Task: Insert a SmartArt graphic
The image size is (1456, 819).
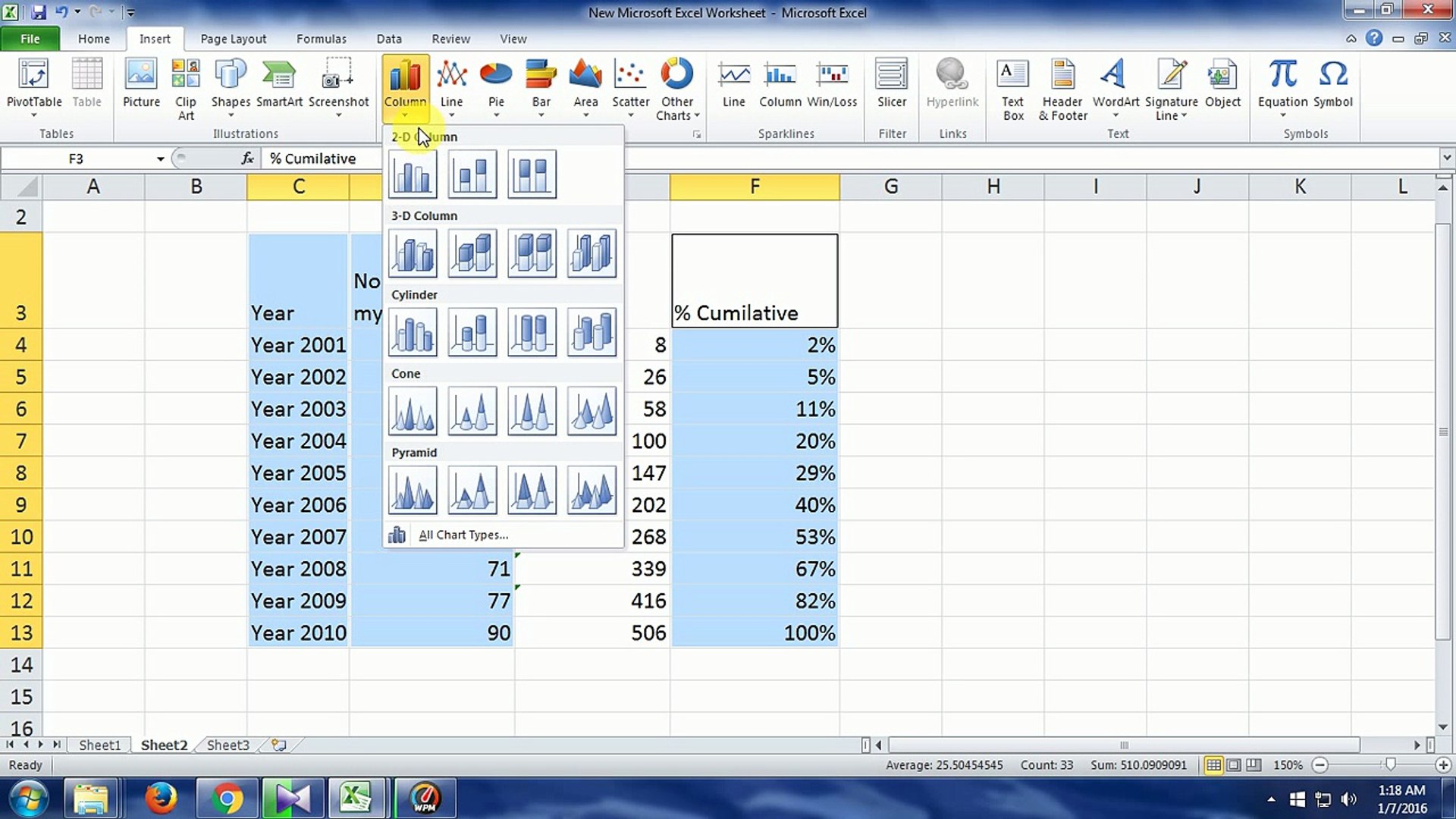Action: [x=279, y=83]
